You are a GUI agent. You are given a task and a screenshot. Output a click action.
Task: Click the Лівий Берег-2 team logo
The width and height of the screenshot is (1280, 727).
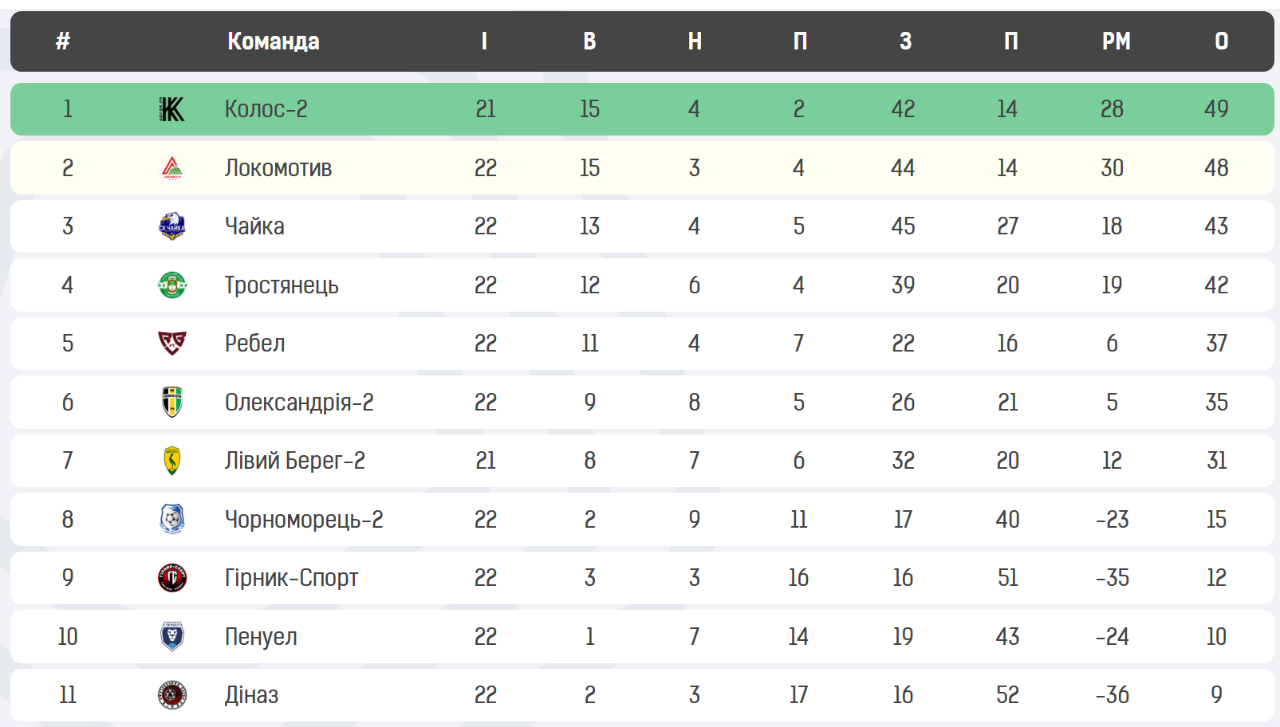pyautogui.click(x=172, y=461)
